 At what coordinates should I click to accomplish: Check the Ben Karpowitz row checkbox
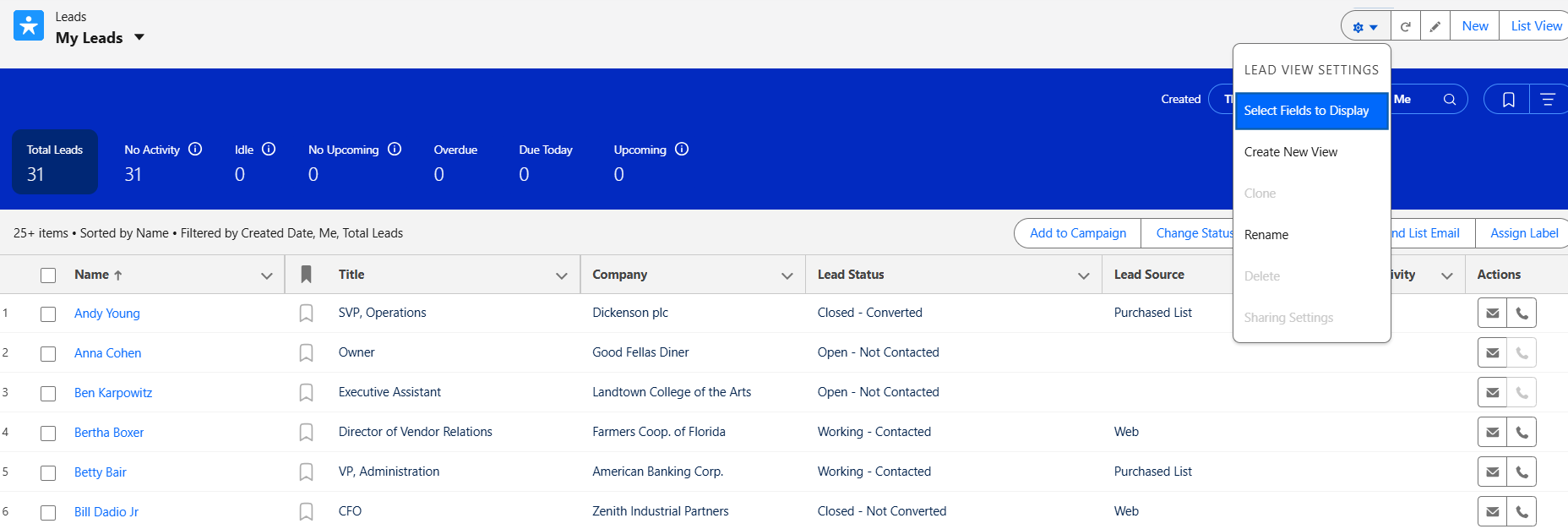[x=48, y=394]
